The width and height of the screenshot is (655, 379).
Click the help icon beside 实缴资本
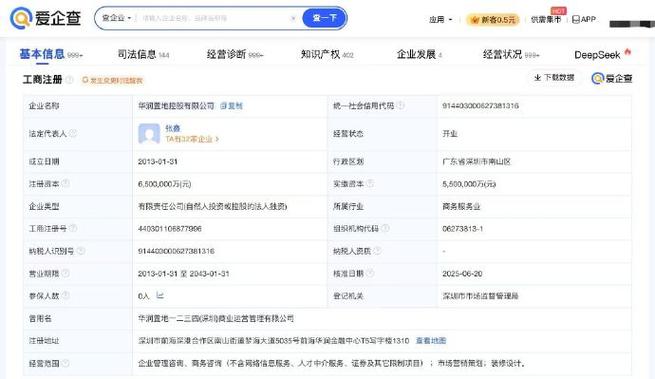coord(370,183)
